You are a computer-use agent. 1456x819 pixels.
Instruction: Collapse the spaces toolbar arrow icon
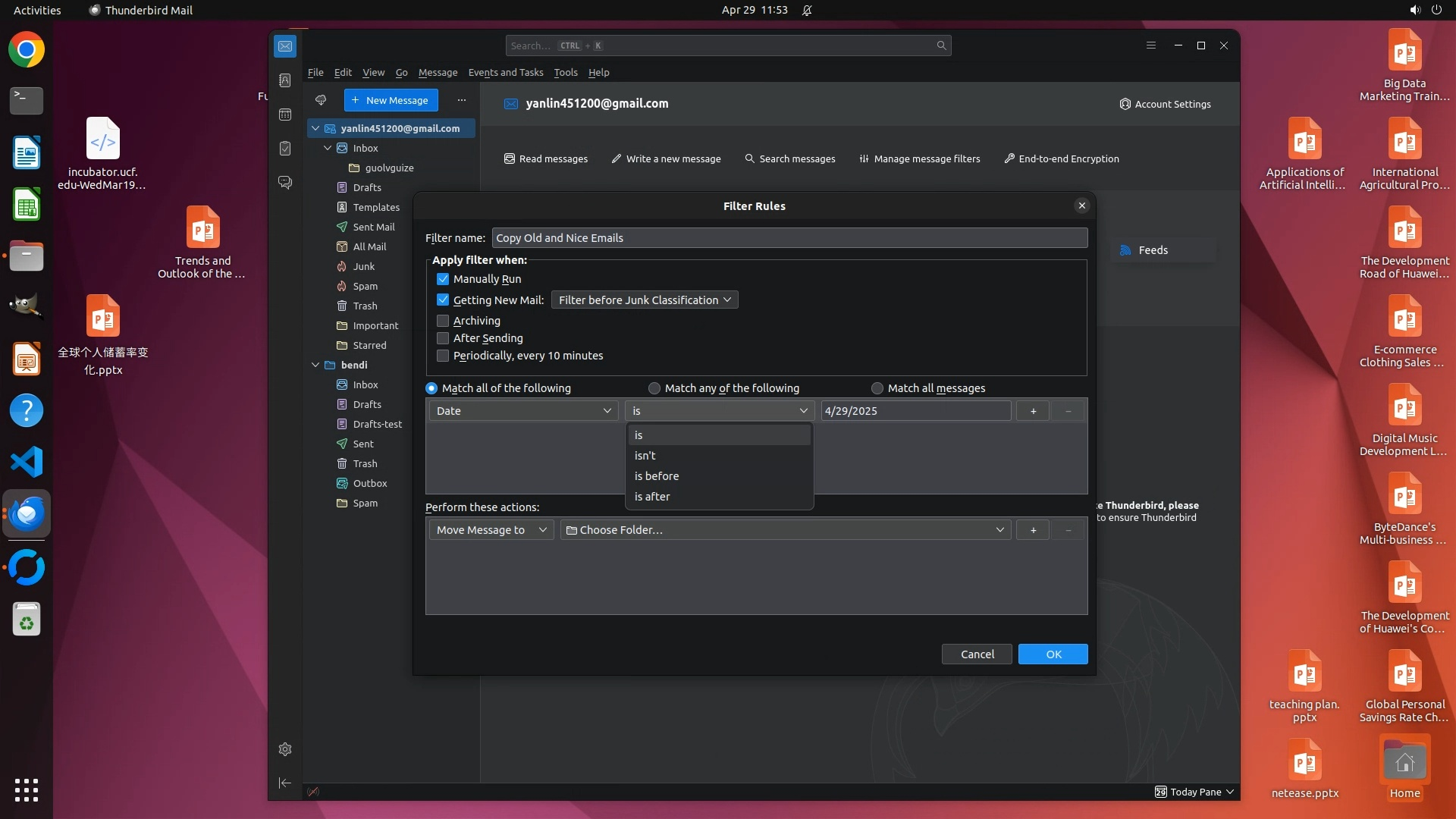[x=285, y=783]
